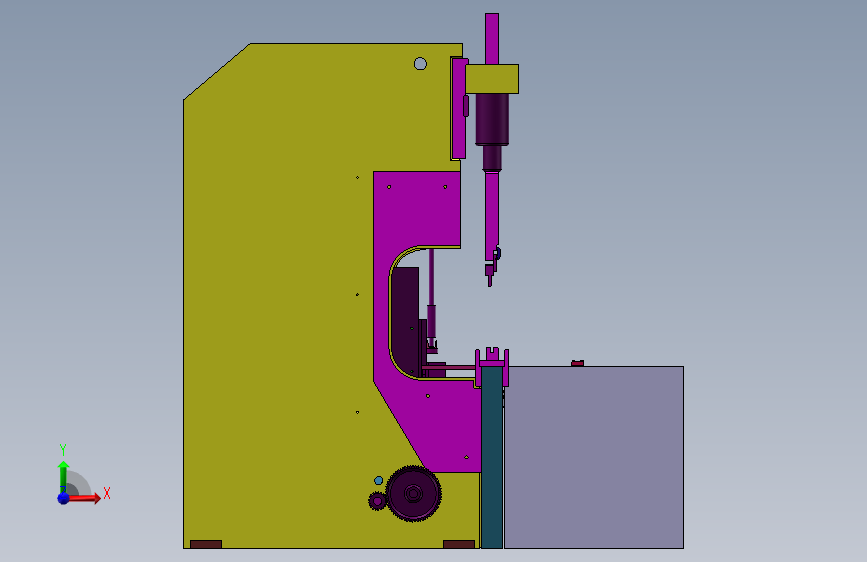Screen dimensions: 867x562
Task: Select the circular hole near the frame's top
Action: (420, 64)
